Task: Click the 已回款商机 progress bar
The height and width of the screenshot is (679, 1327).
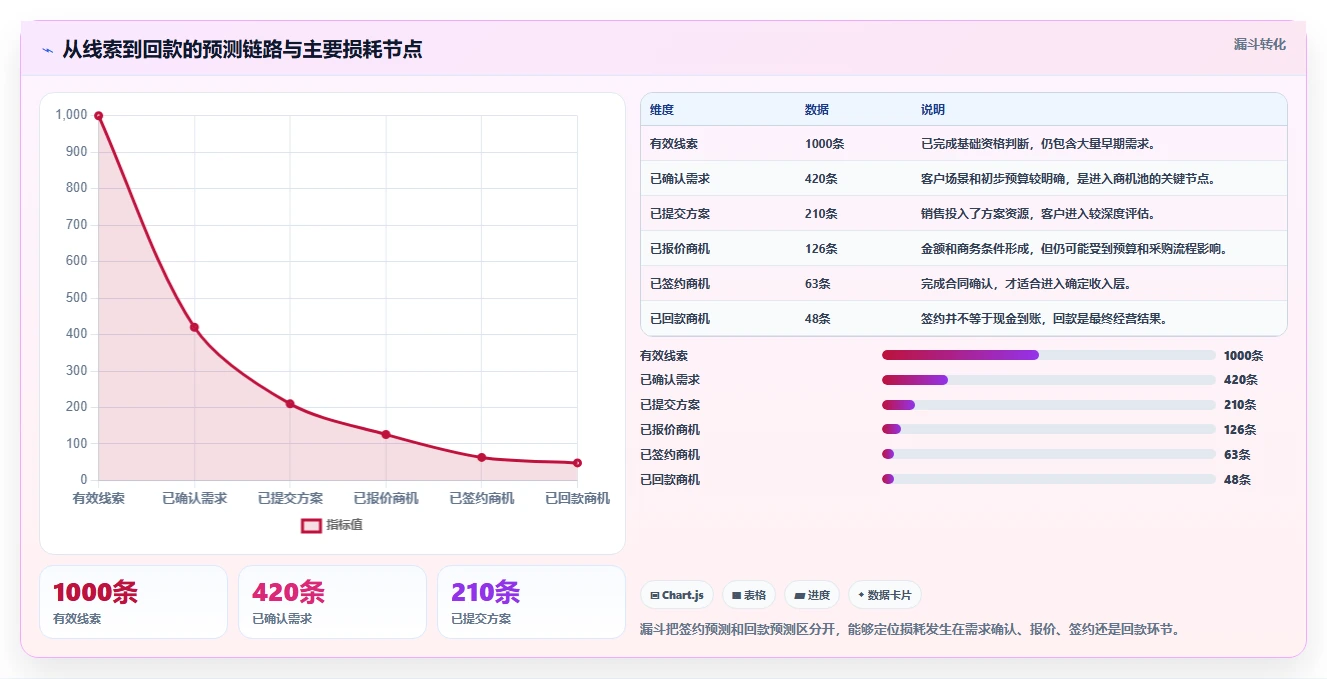Action: [1049, 479]
